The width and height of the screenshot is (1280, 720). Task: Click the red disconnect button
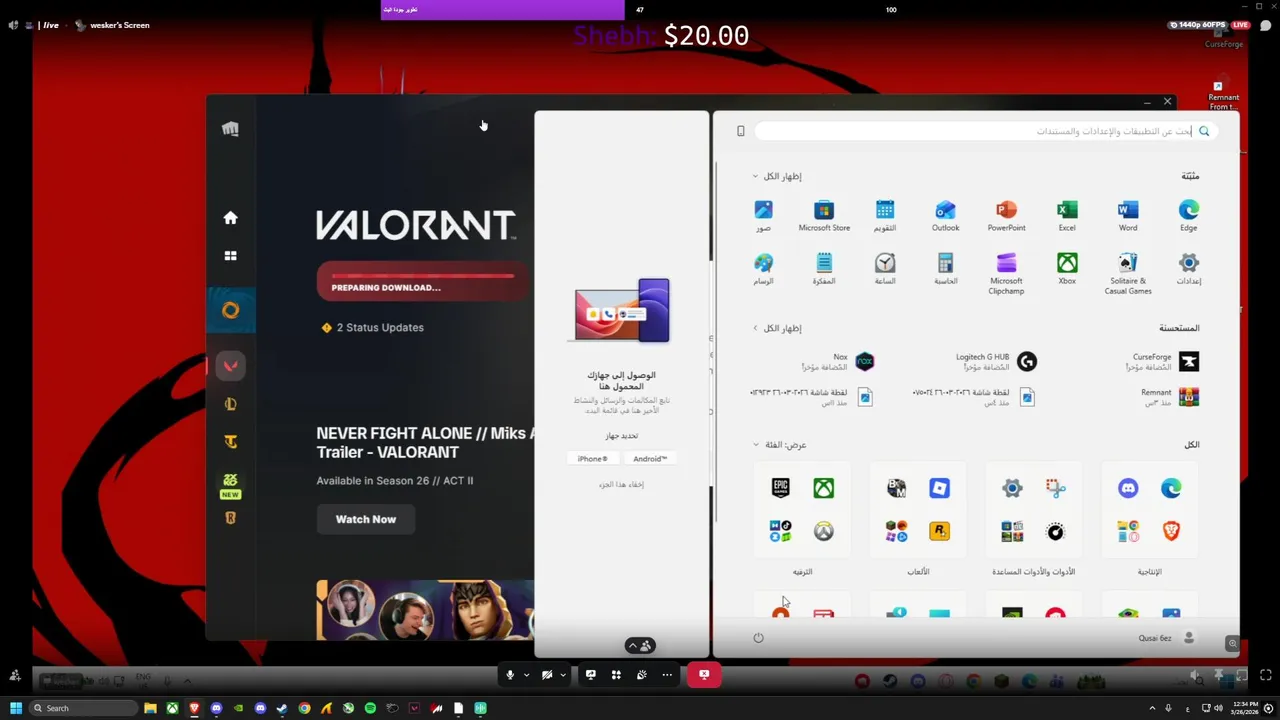coord(704,675)
